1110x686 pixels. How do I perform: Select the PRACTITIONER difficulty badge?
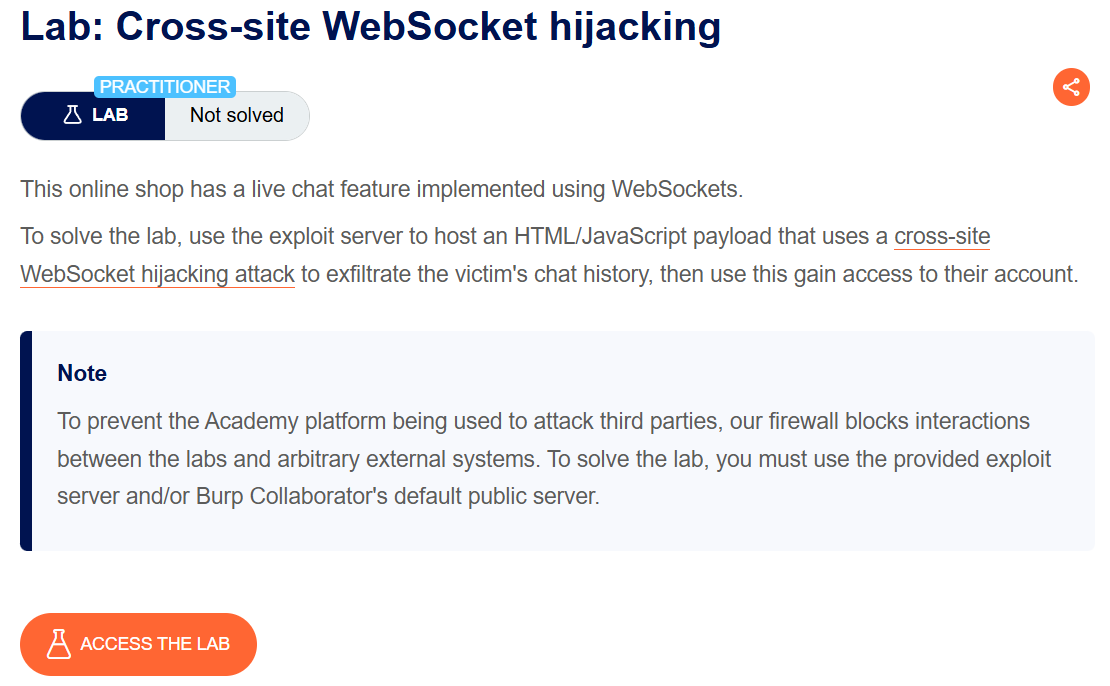click(165, 87)
